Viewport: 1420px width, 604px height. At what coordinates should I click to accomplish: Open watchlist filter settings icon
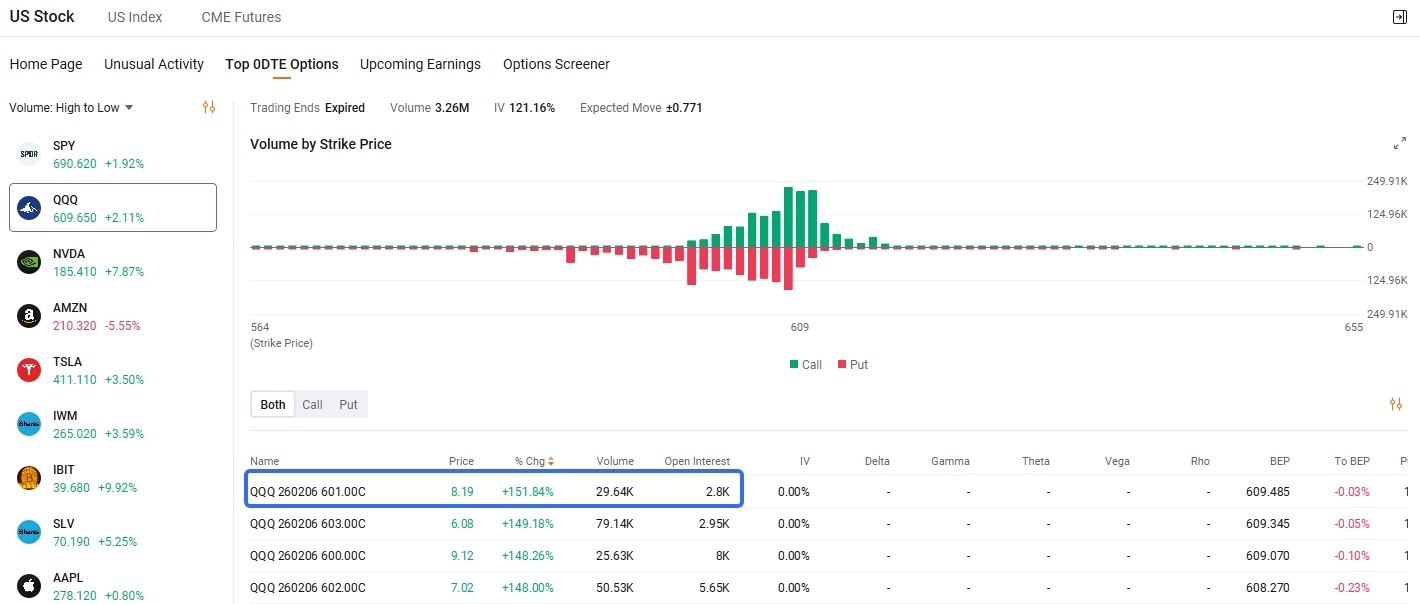coord(209,107)
